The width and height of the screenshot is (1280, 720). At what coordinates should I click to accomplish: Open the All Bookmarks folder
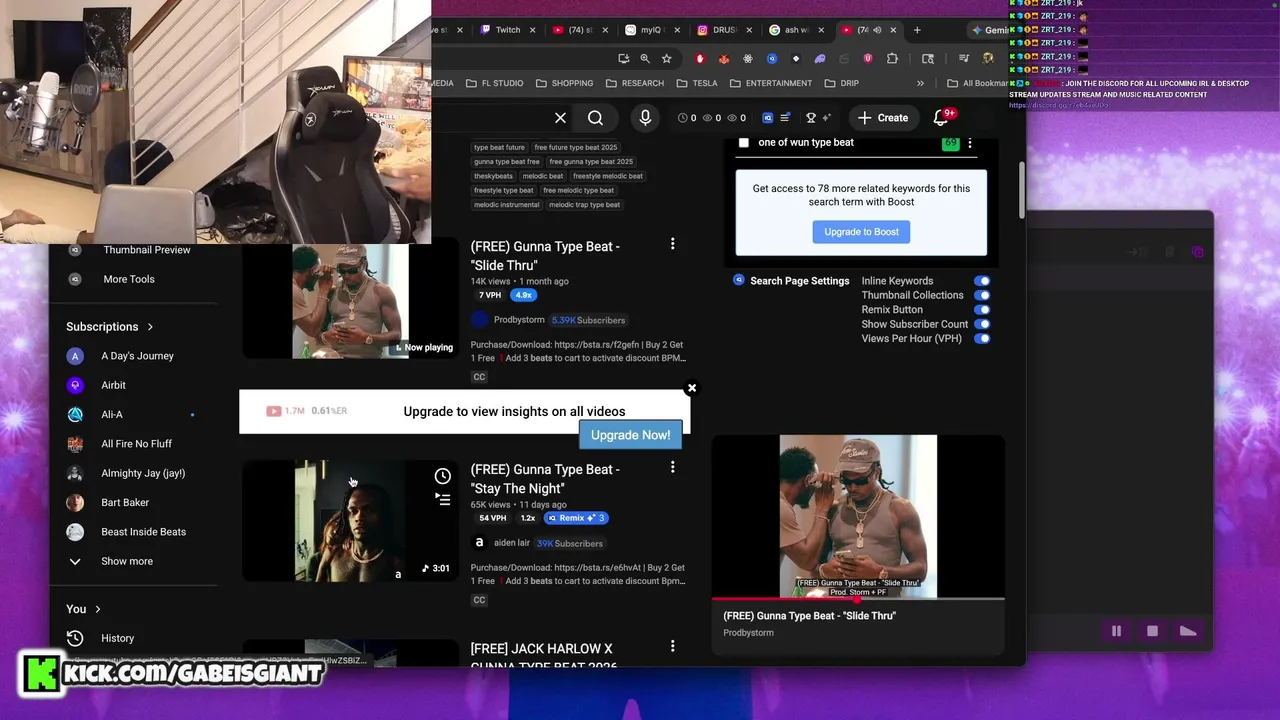(x=978, y=83)
